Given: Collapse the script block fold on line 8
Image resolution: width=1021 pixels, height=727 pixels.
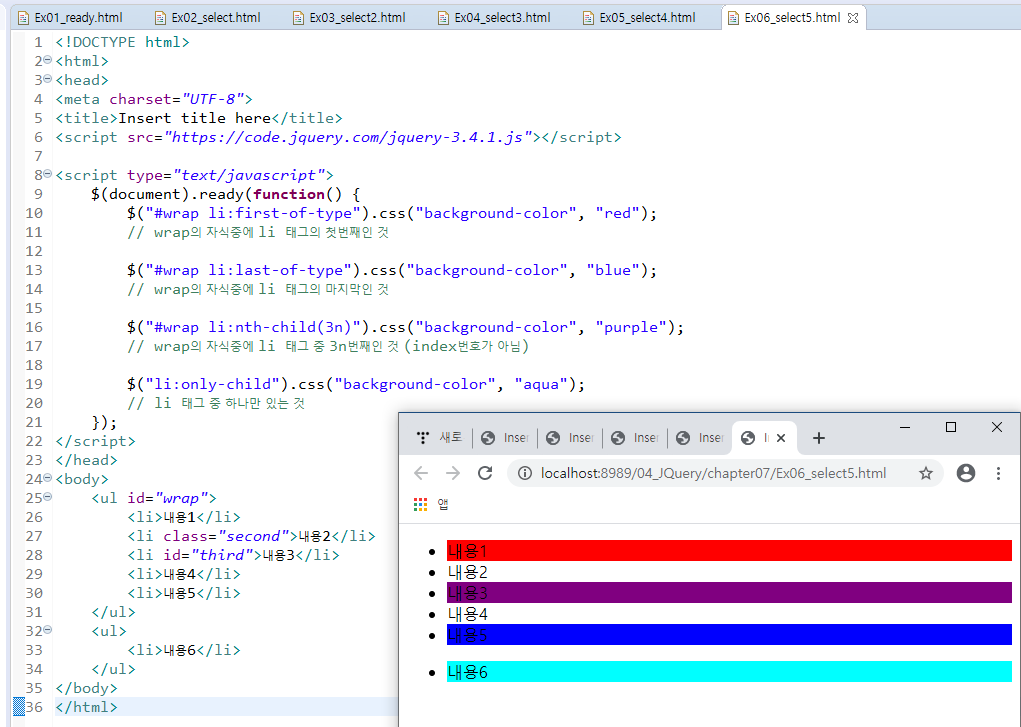Looking at the screenshot, I should click(48, 174).
